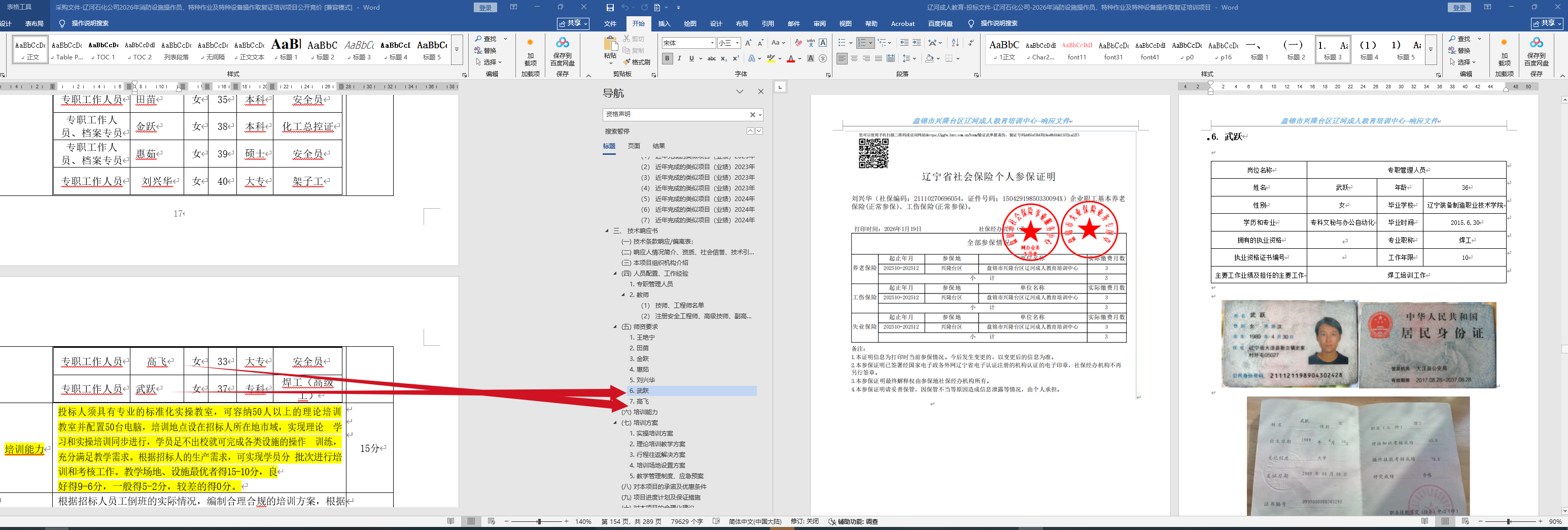Toggle Italic formatting

679,58
